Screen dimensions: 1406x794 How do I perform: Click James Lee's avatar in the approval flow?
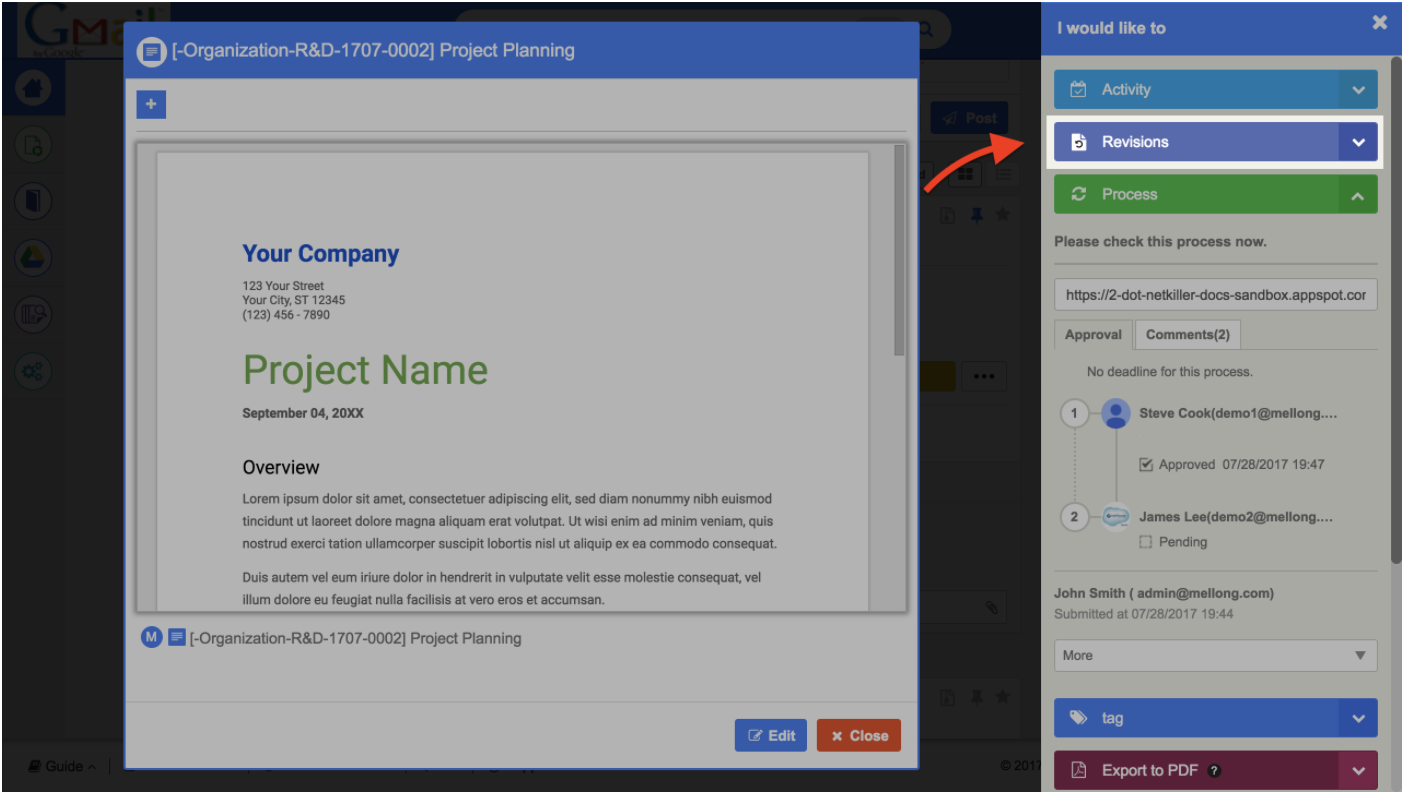point(1116,517)
